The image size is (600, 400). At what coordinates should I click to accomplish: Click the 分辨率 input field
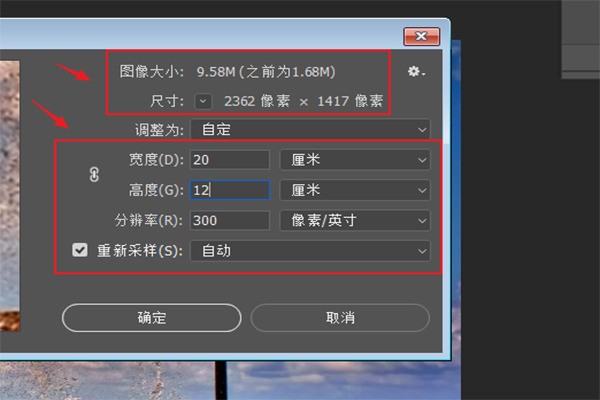[x=230, y=220]
